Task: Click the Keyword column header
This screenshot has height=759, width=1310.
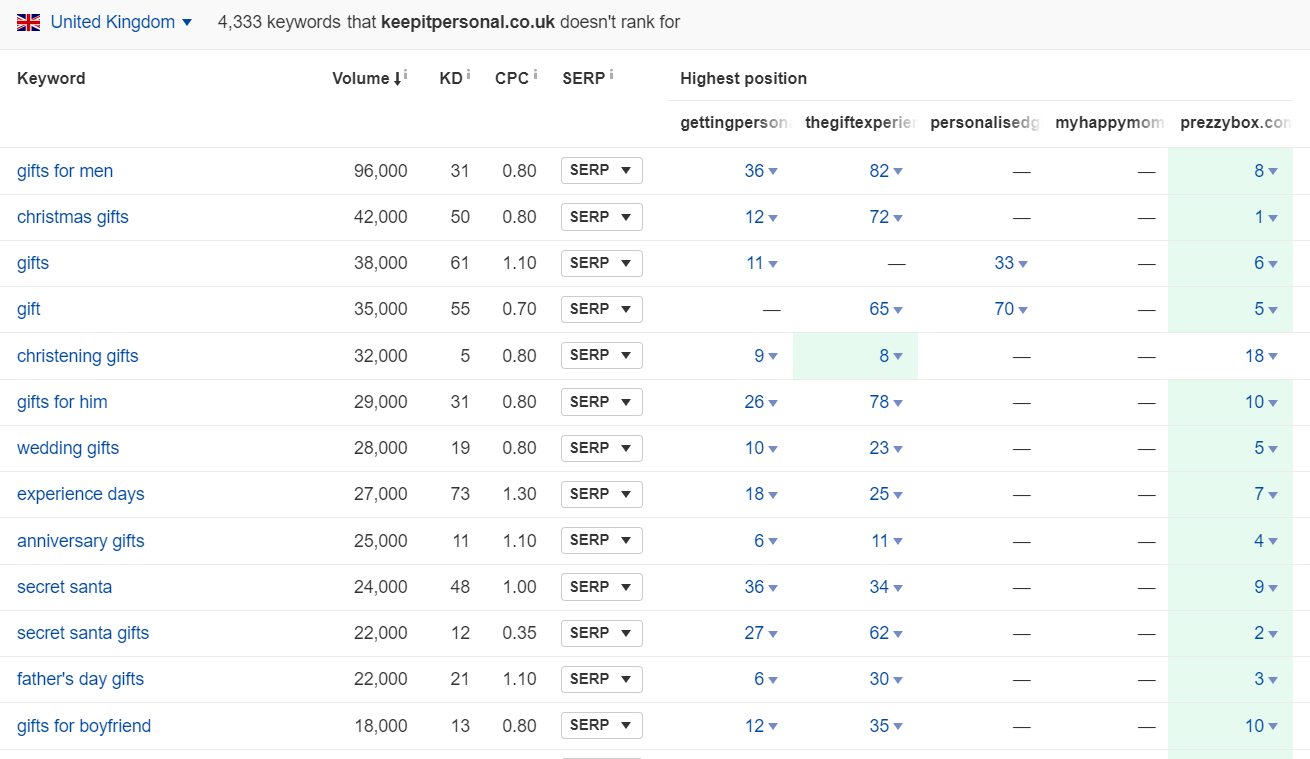Action: coord(51,78)
